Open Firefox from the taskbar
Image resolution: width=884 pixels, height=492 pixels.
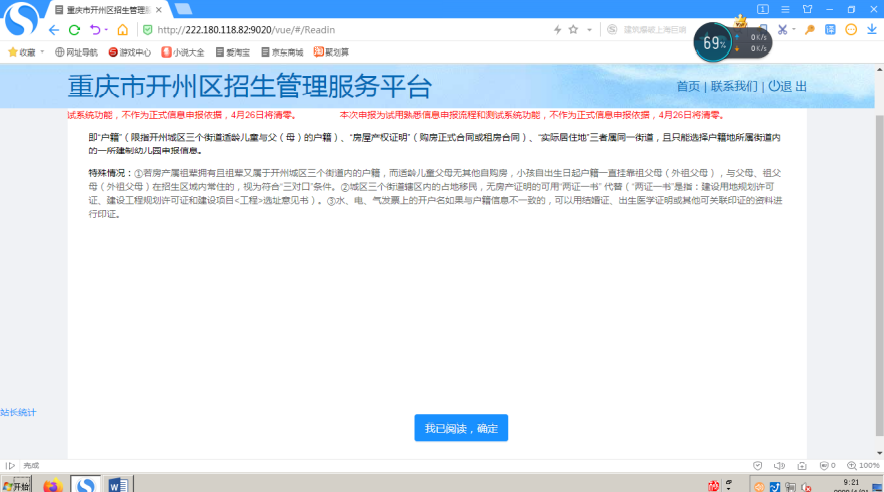(x=53, y=485)
